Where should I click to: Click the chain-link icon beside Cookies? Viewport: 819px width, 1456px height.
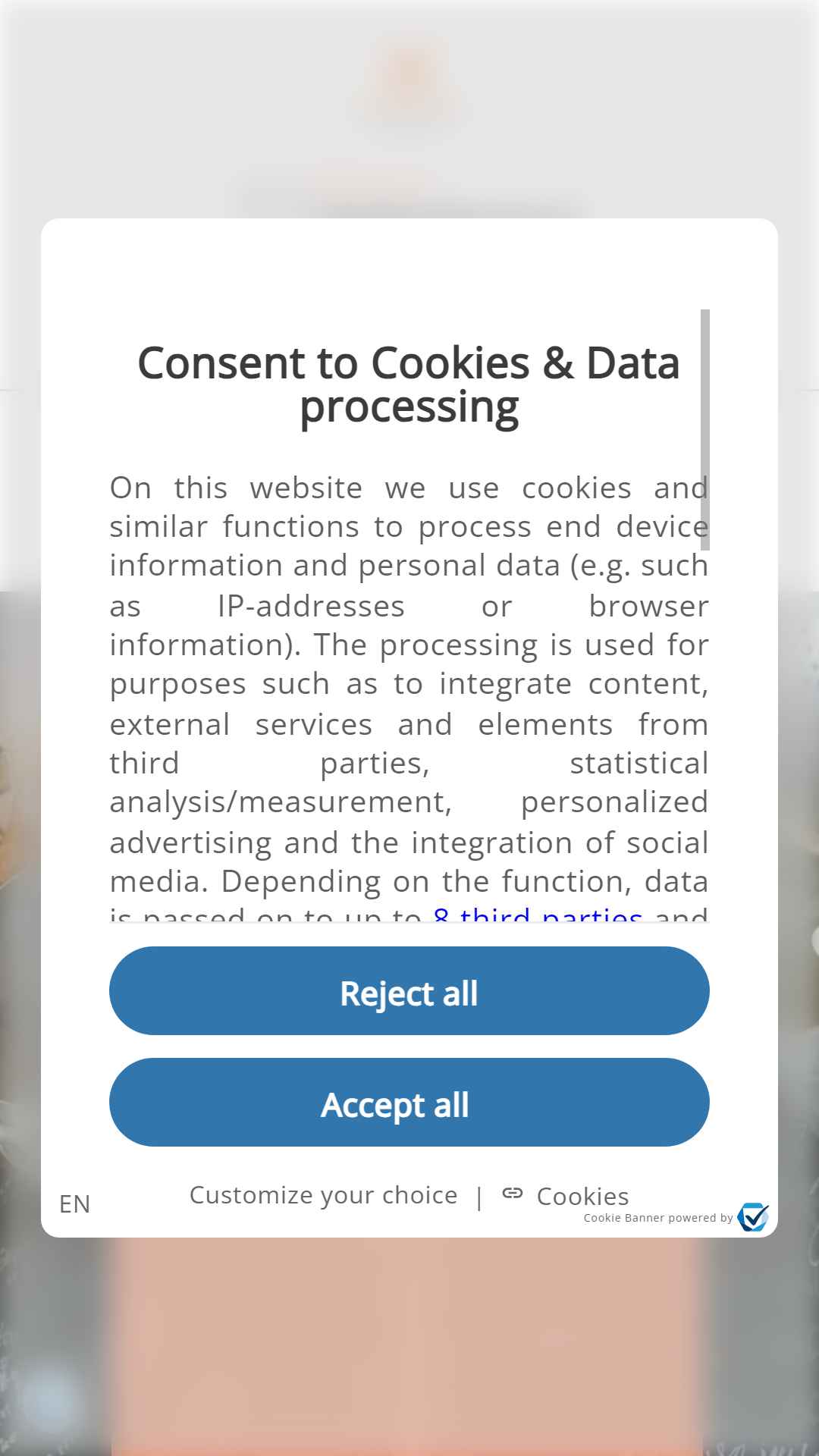pyautogui.click(x=513, y=1193)
